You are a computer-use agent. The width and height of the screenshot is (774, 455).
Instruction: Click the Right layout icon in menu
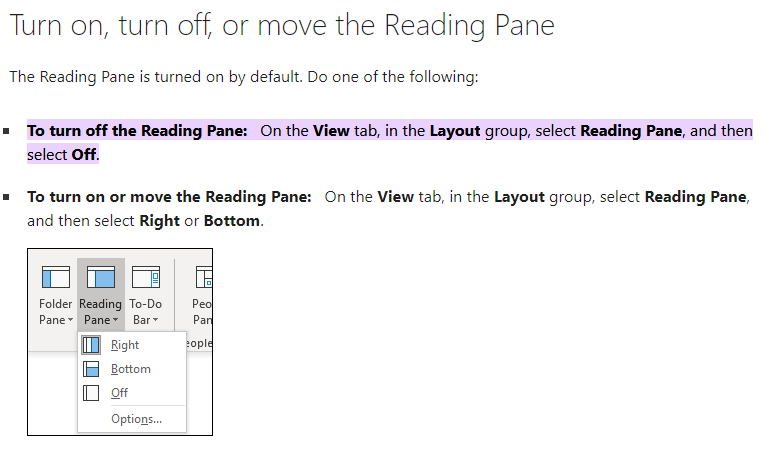point(91,345)
